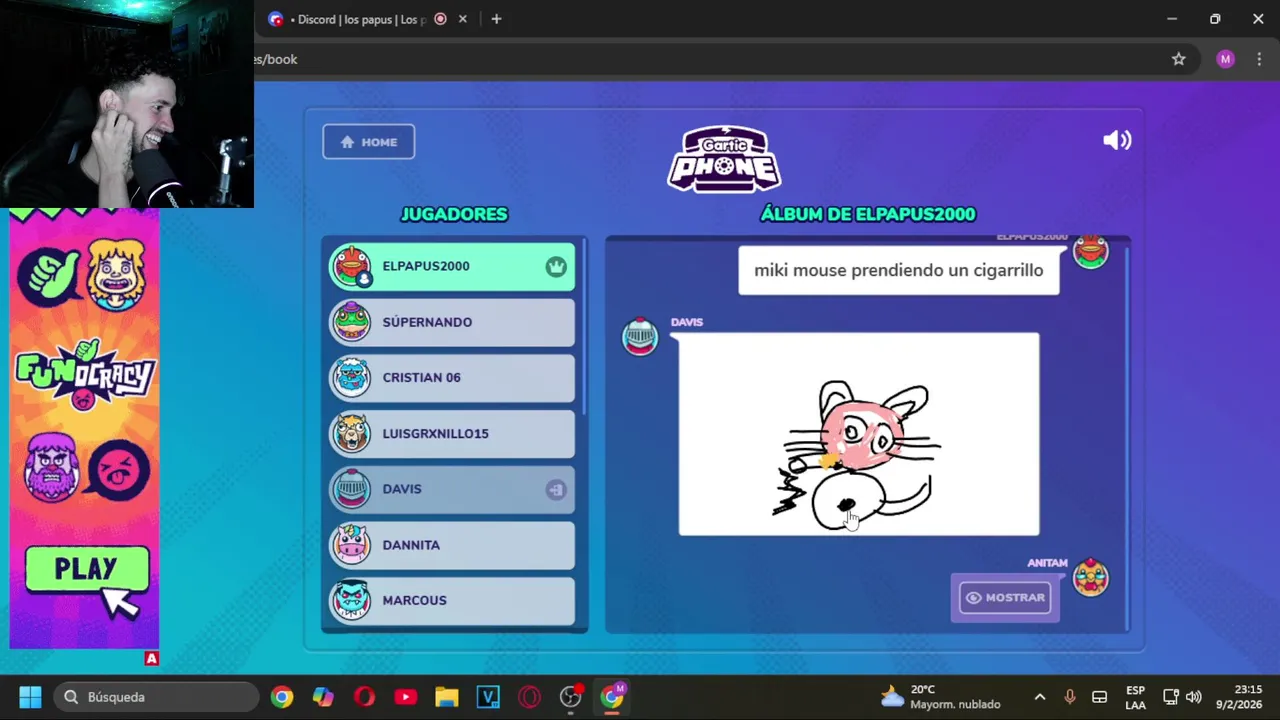Click the Gartic Phone logo
The image size is (1280, 720).
click(x=724, y=159)
